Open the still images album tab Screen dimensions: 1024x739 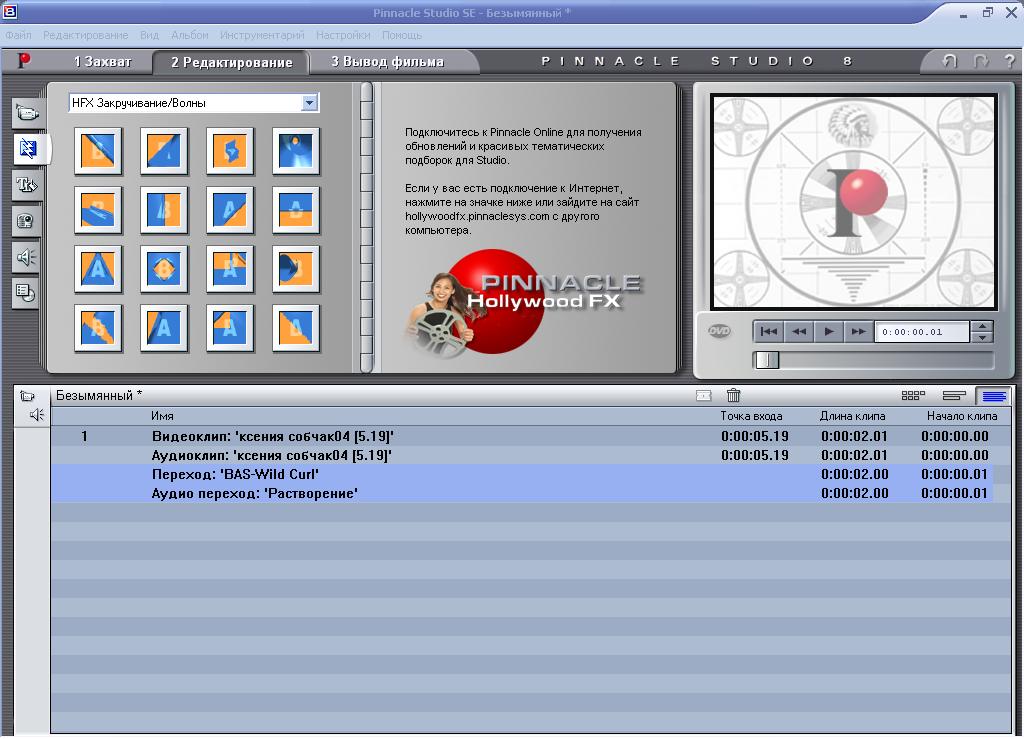(27, 222)
